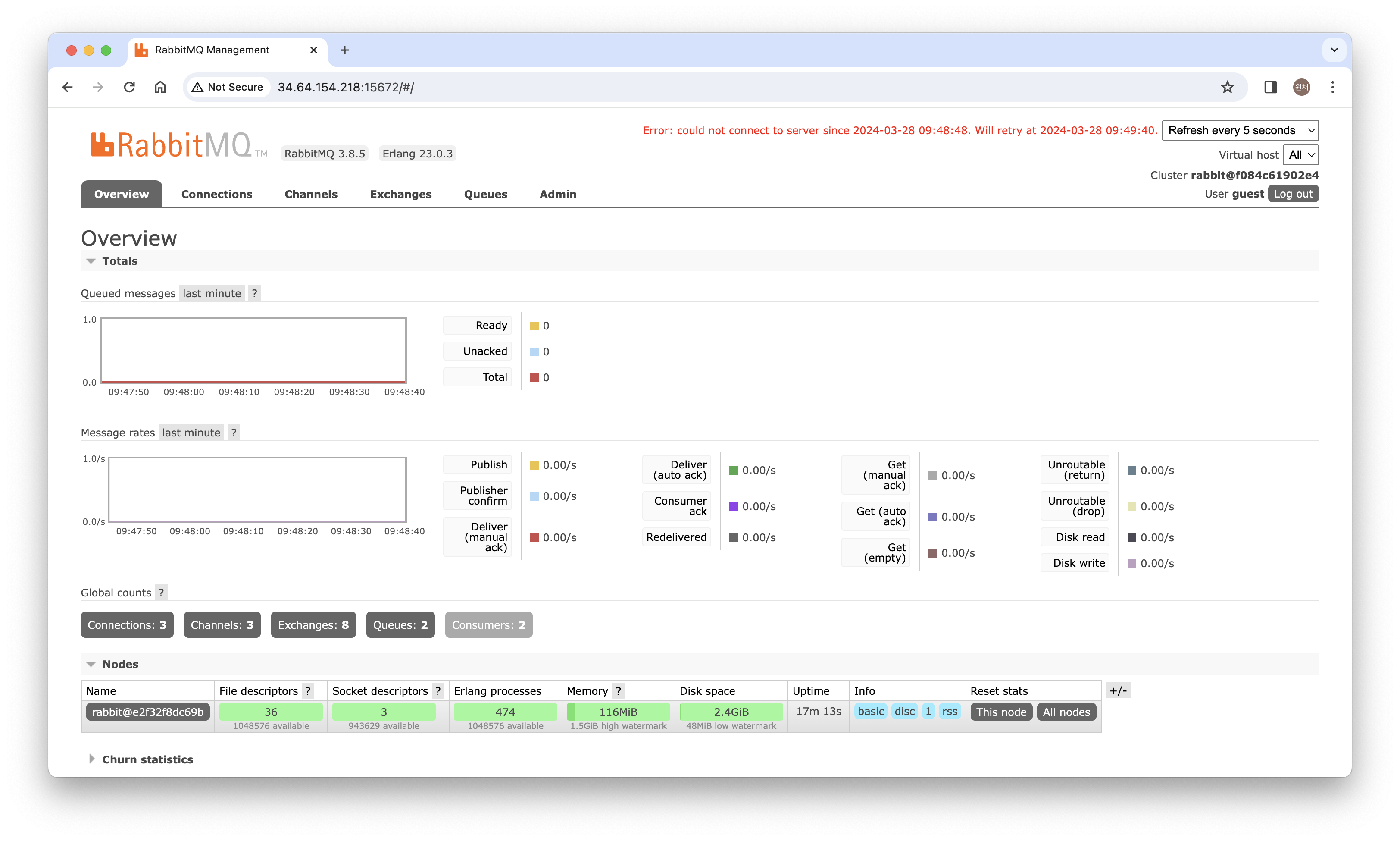The height and width of the screenshot is (841, 1400).
Task: Toggle Redelivered series
Action: pyautogui.click(x=676, y=537)
